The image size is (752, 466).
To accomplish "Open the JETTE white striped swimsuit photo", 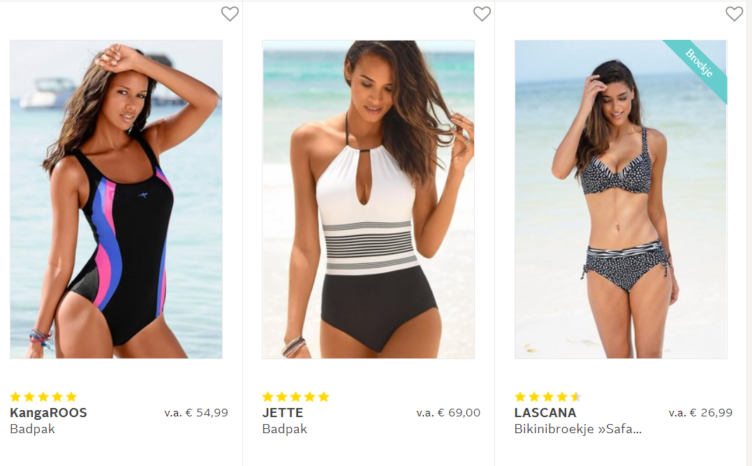I will point(368,199).
